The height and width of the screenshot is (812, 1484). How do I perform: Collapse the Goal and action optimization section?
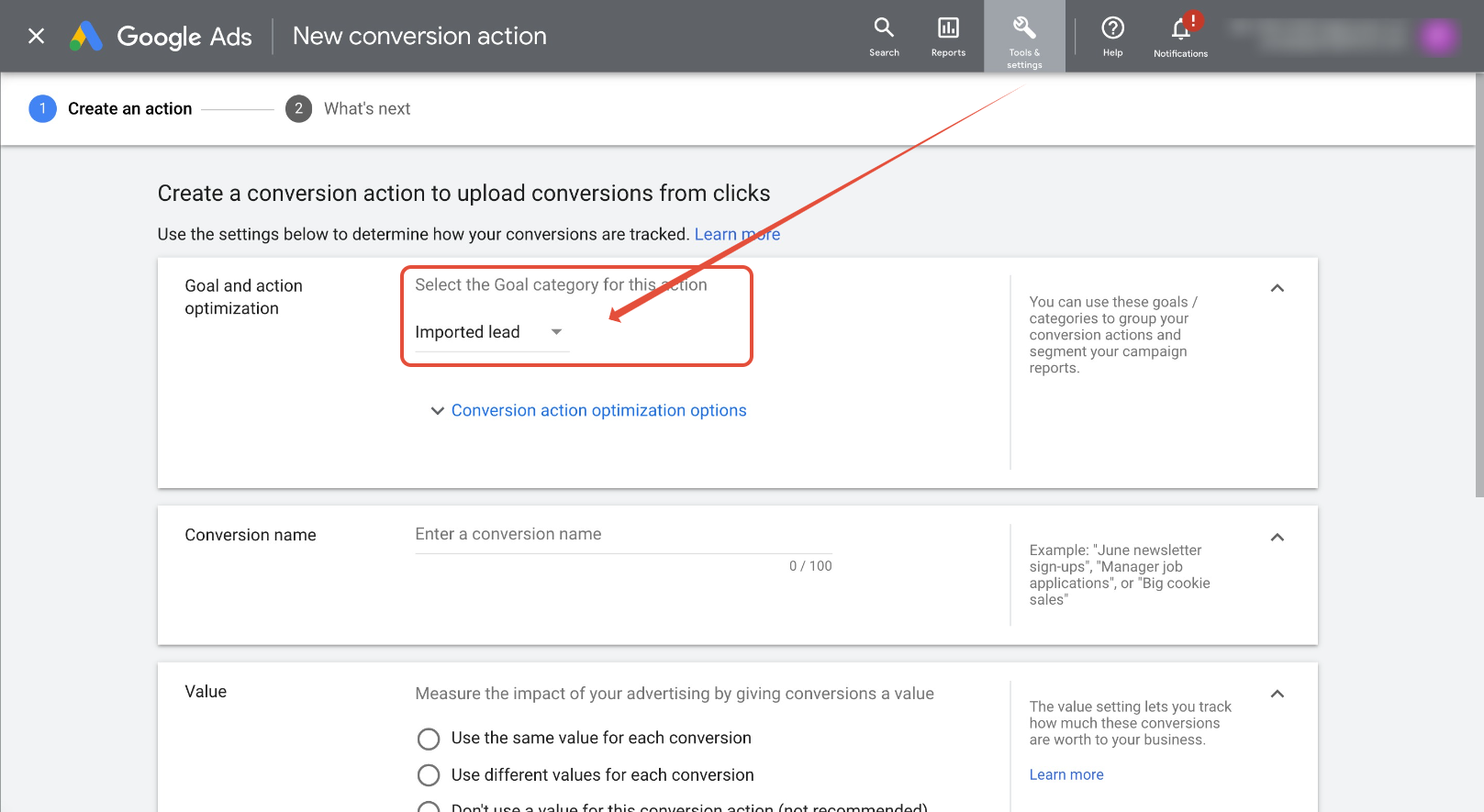coord(1277,288)
